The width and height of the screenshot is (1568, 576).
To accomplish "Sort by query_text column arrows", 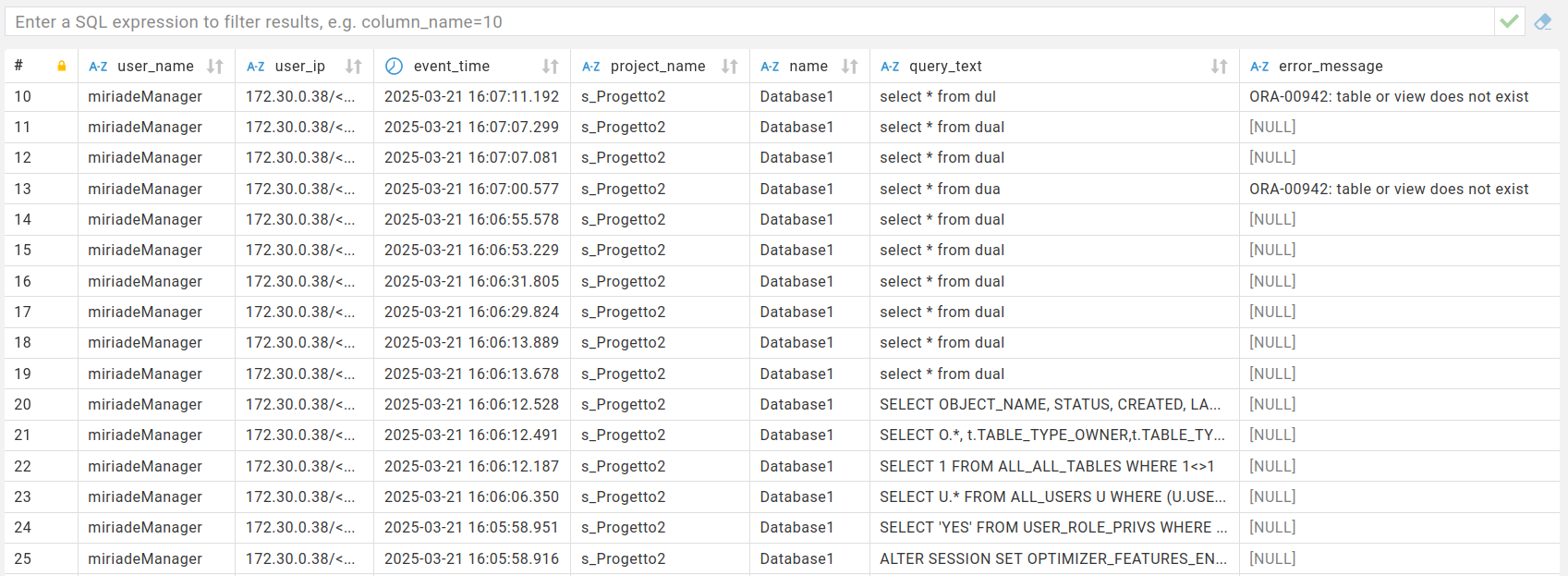I will (1220, 67).
